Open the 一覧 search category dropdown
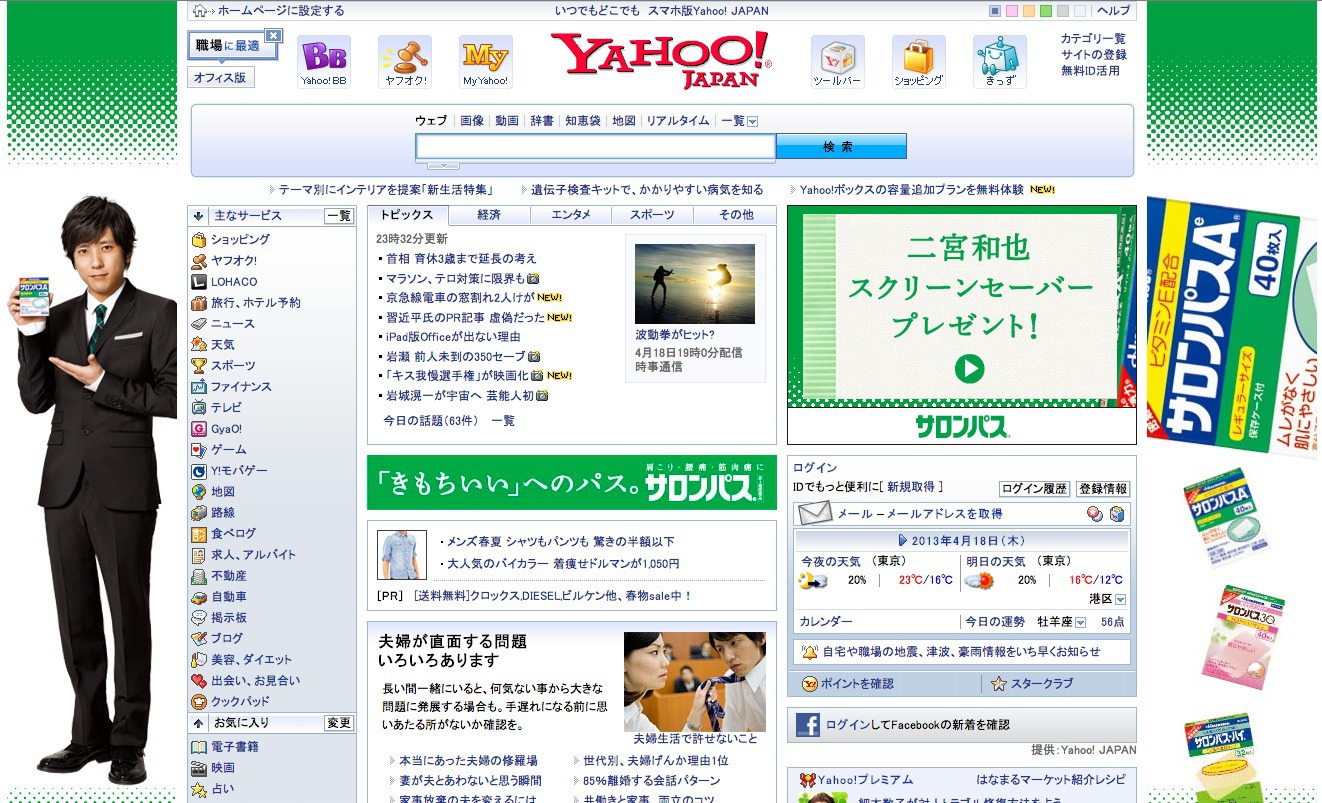The height and width of the screenshot is (803, 1322). click(x=752, y=121)
